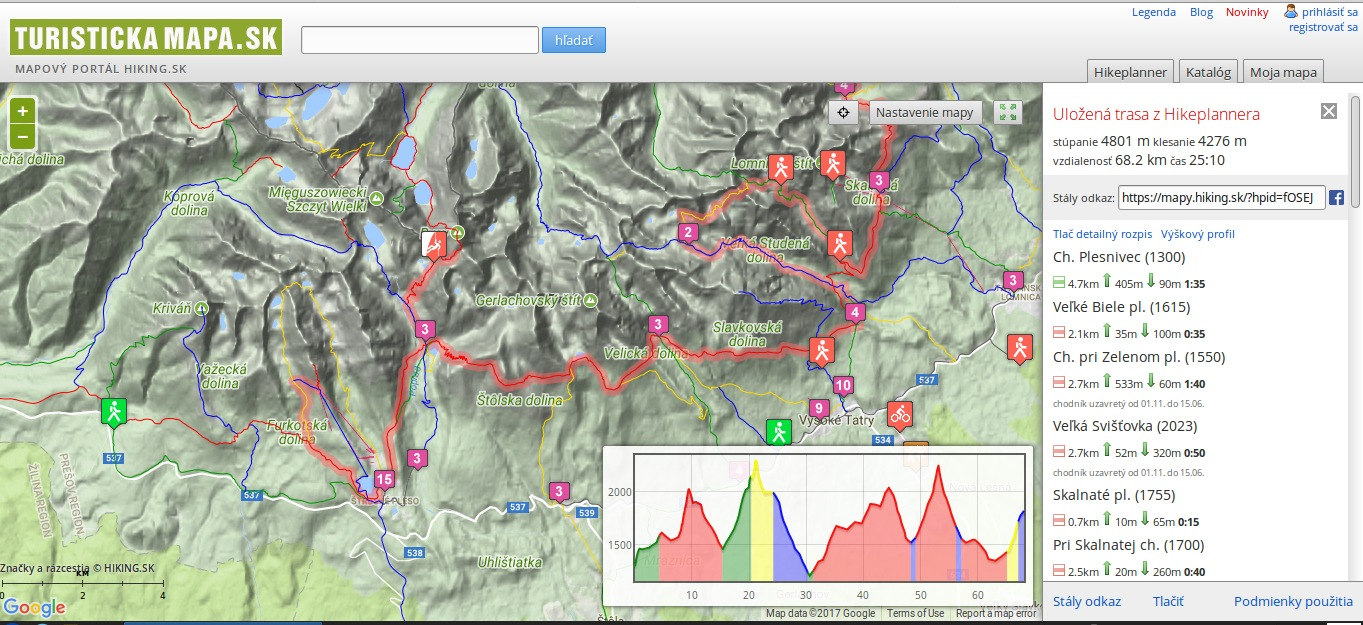
Task: Open red hiker marker under Slavkovská dolina label
Action: click(x=821, y=350)
